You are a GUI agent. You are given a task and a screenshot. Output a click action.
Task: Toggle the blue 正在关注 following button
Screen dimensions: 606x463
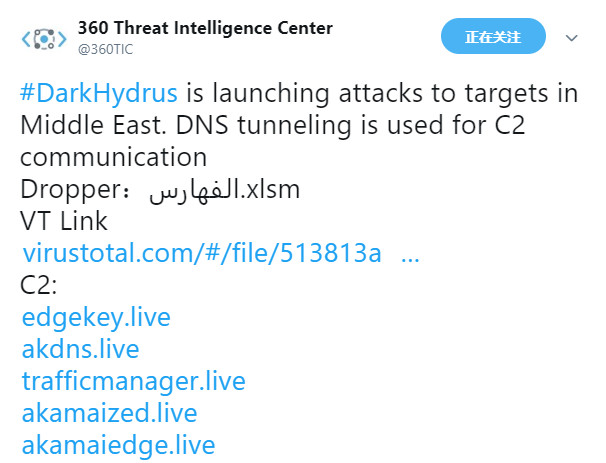click(493, 36)
